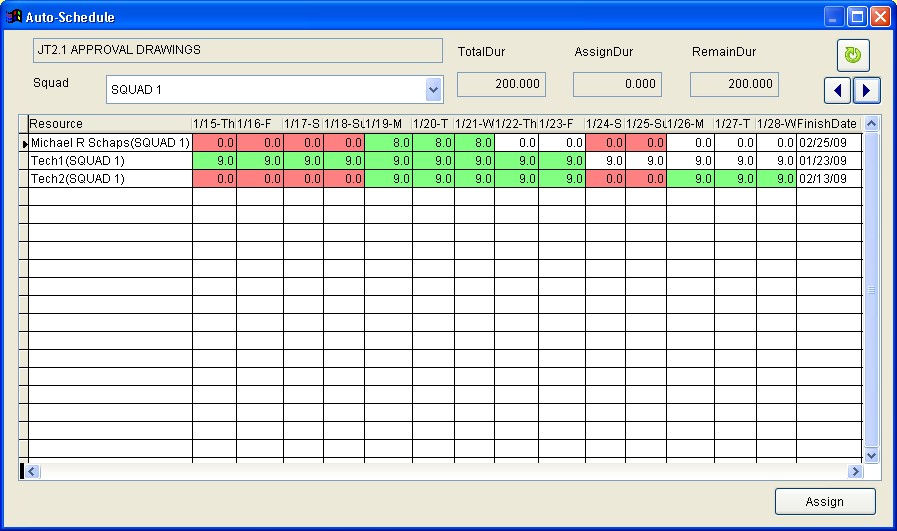
Task: Click the previous (left arrow) navigation button
Action: [837, 90]
